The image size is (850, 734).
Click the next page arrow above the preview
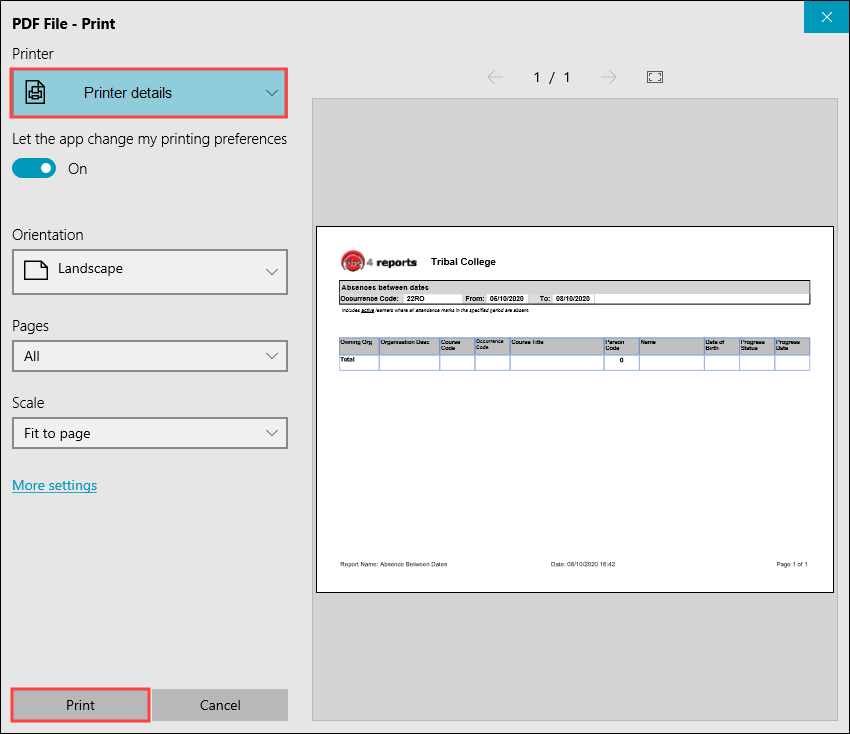[x=609, y=77]
